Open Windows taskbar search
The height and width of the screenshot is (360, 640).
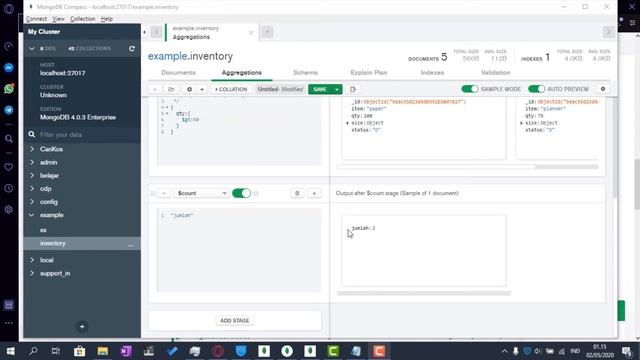pos(33,351)
